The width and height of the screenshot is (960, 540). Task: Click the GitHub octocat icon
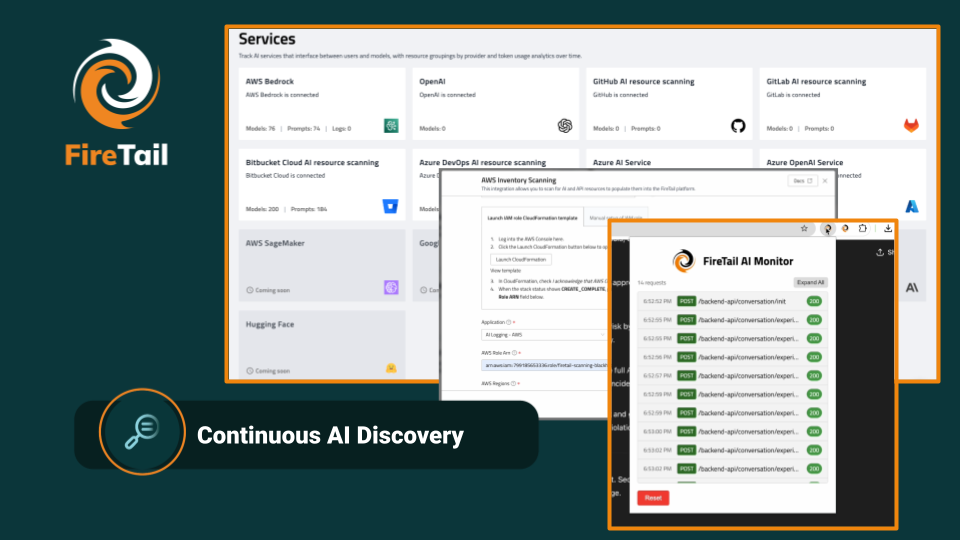(x=738, y=126)
